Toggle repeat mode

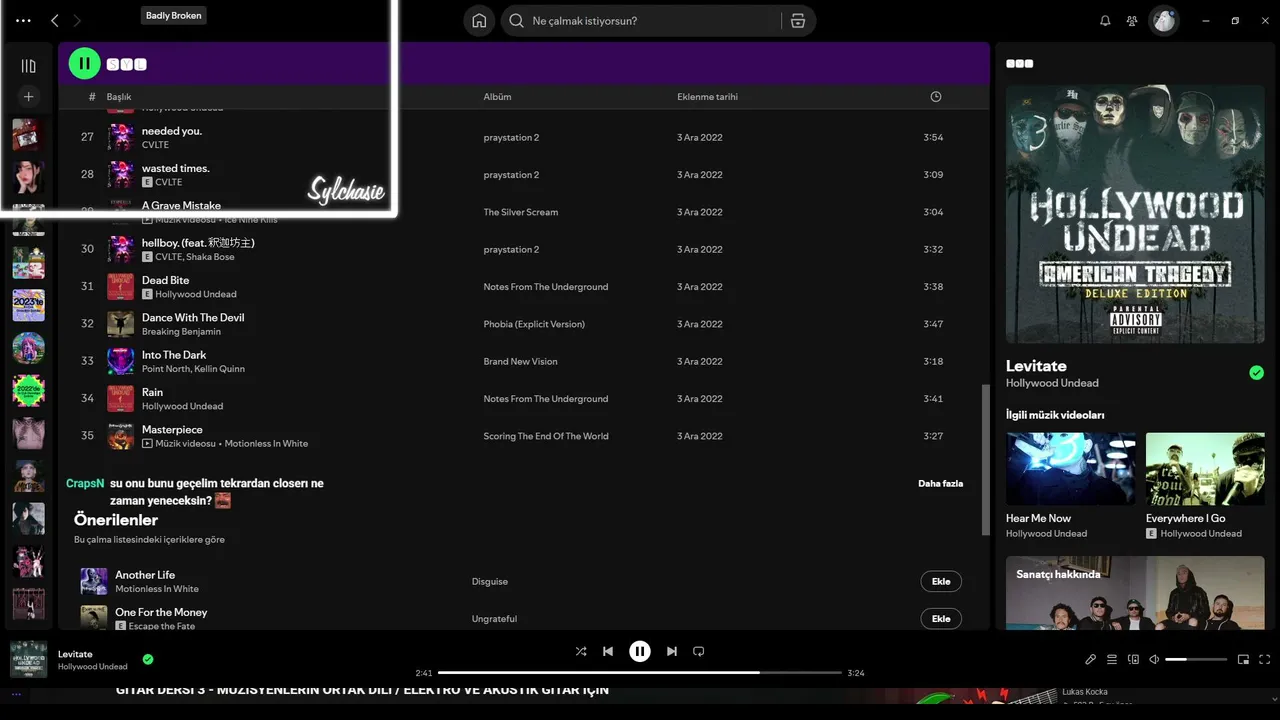pos(699,651)
